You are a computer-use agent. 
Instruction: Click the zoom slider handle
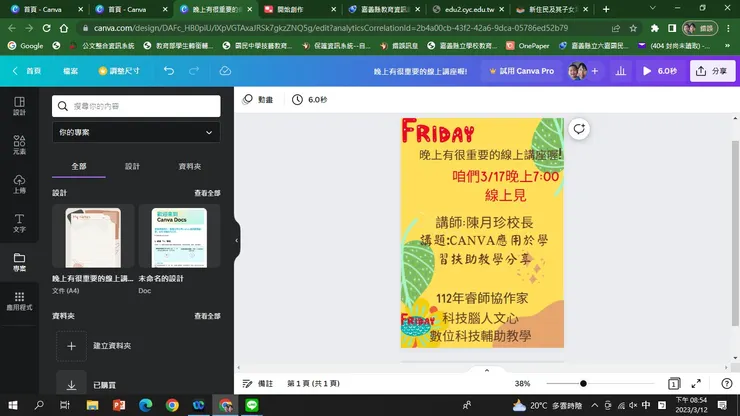(583, 383)
